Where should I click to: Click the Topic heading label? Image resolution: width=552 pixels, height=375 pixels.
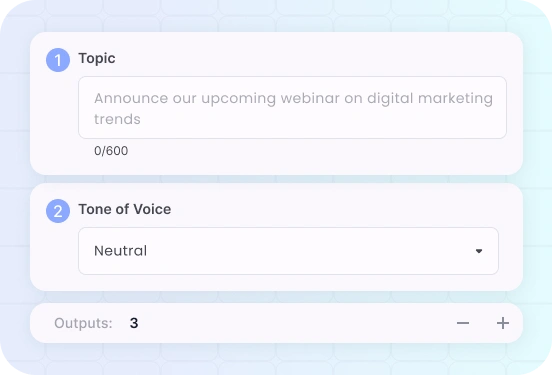pos(97,58)
